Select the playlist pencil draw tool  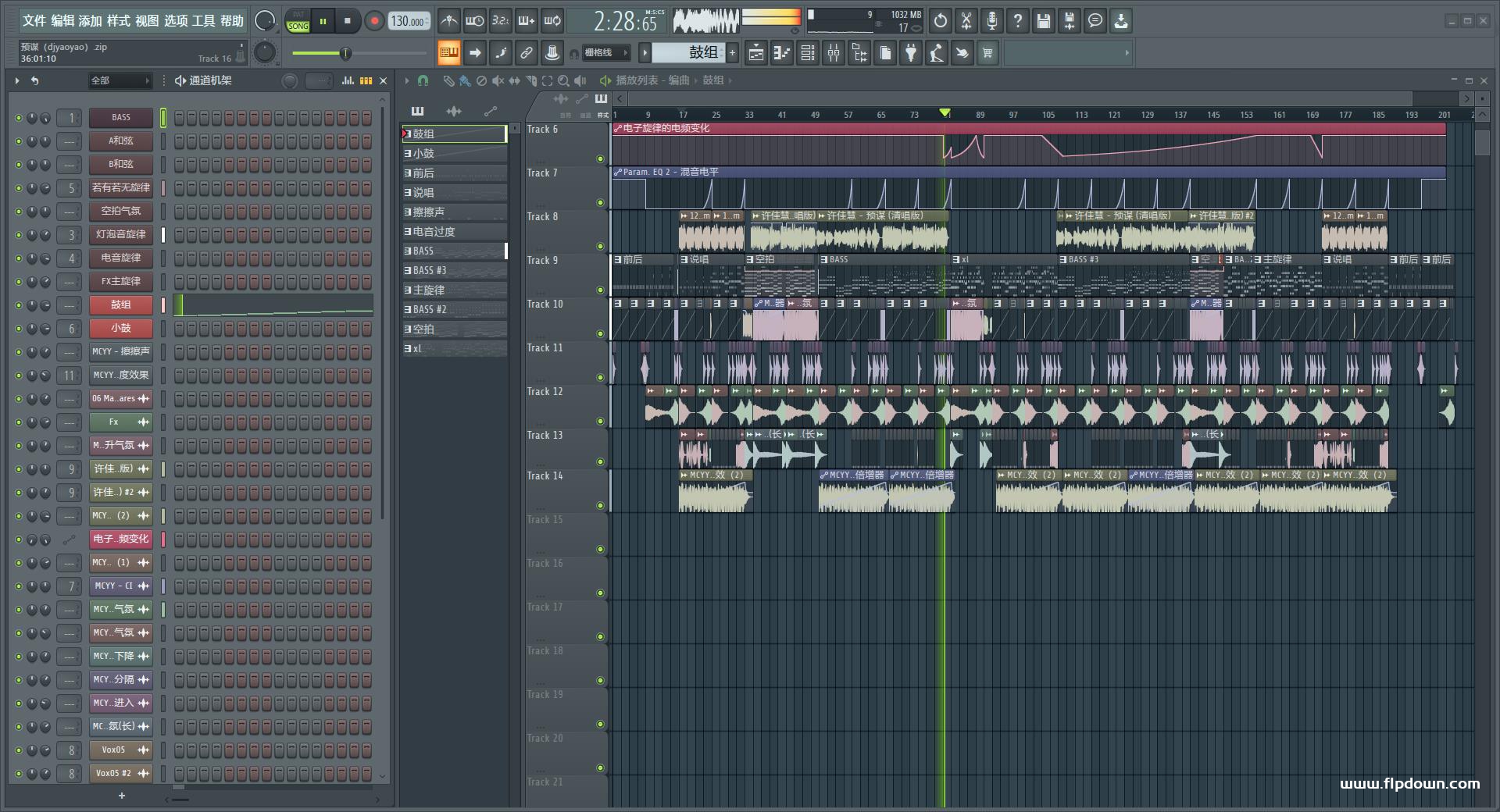pos(448,80)
